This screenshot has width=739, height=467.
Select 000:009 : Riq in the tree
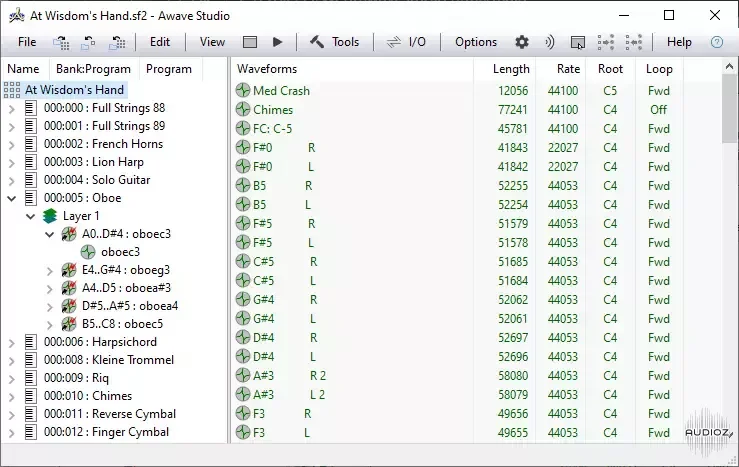[76, 378]
